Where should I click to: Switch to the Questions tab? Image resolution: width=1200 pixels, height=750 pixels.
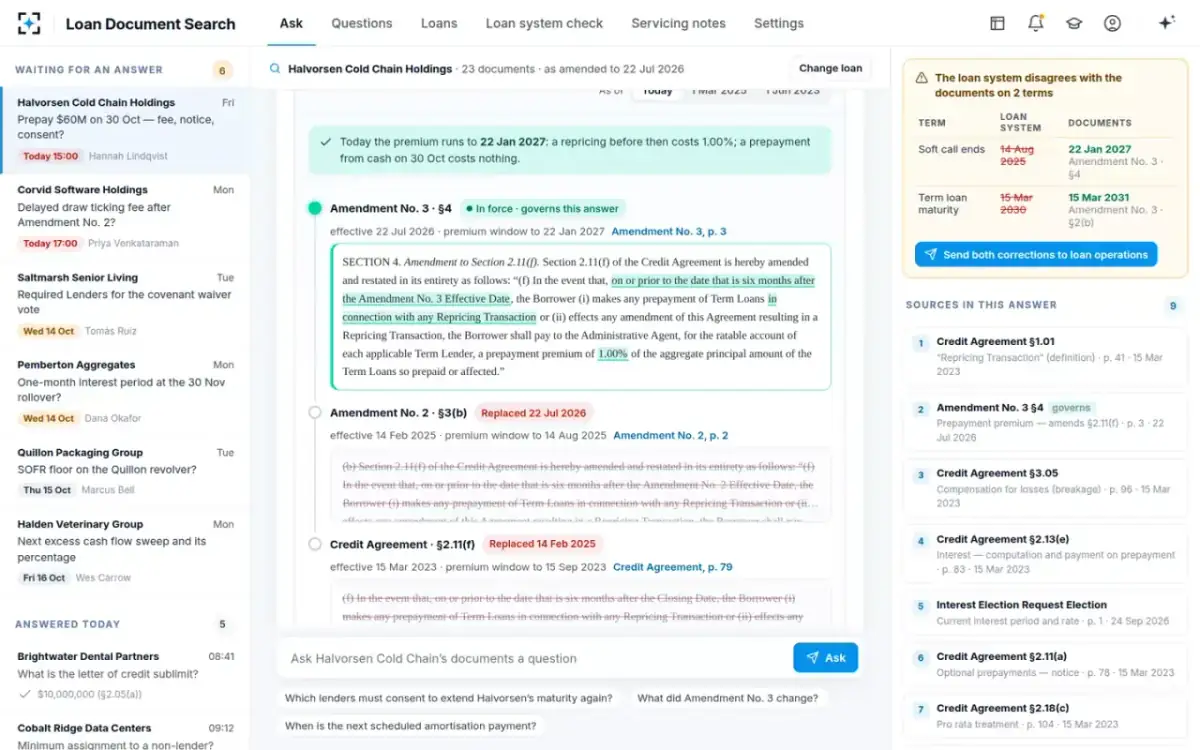coord(362,23)
